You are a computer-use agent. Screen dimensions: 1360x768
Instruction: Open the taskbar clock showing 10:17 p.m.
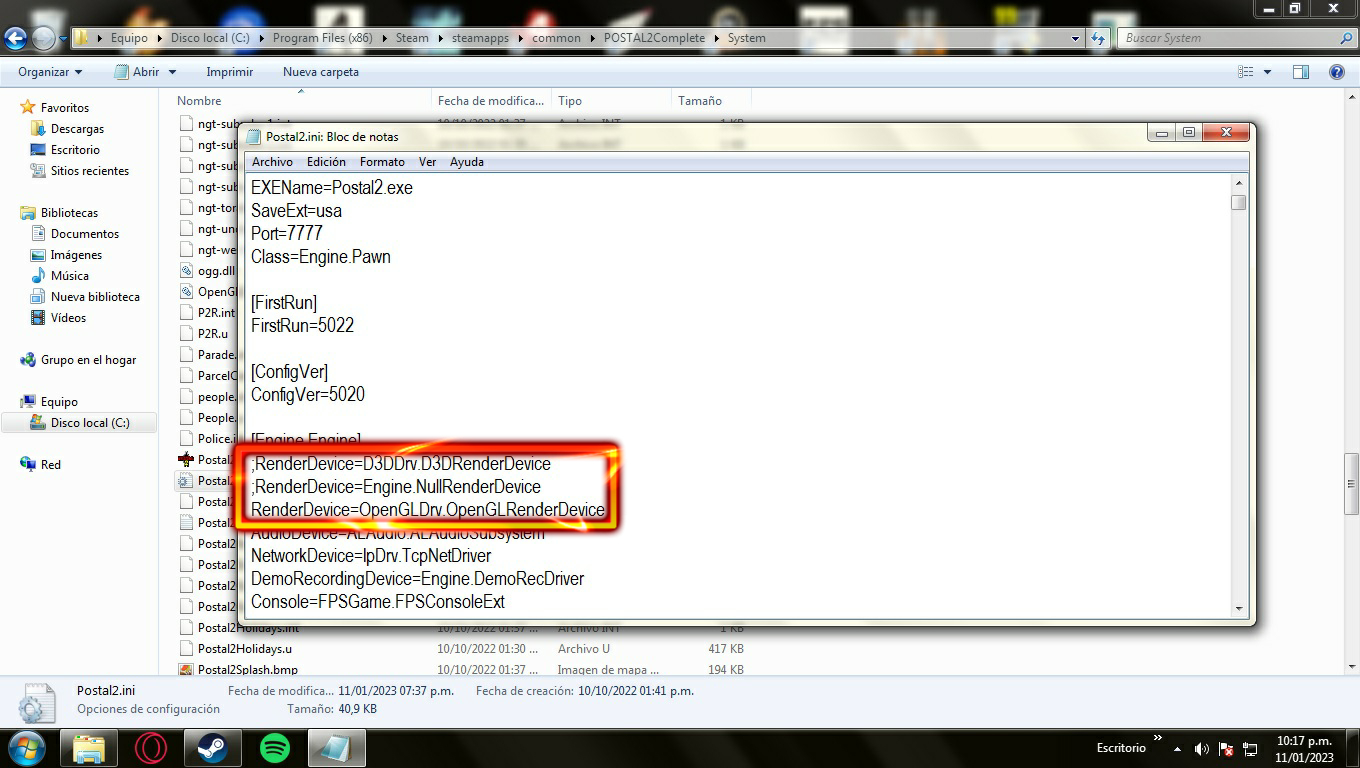(1304, 749)
